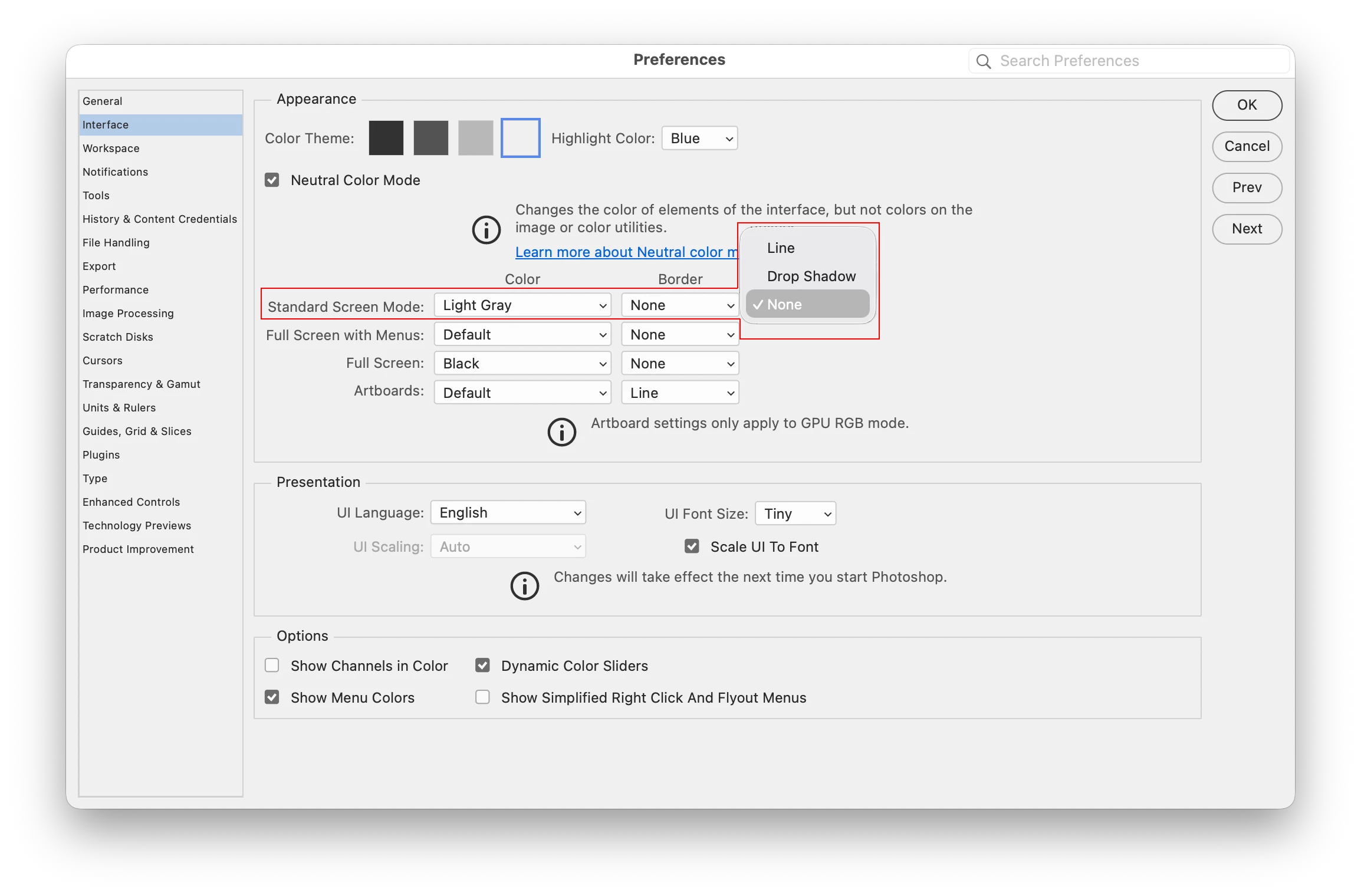Open the UI Language dropdown
Screen dimensions: 1361x896
(x=508, y=512)
